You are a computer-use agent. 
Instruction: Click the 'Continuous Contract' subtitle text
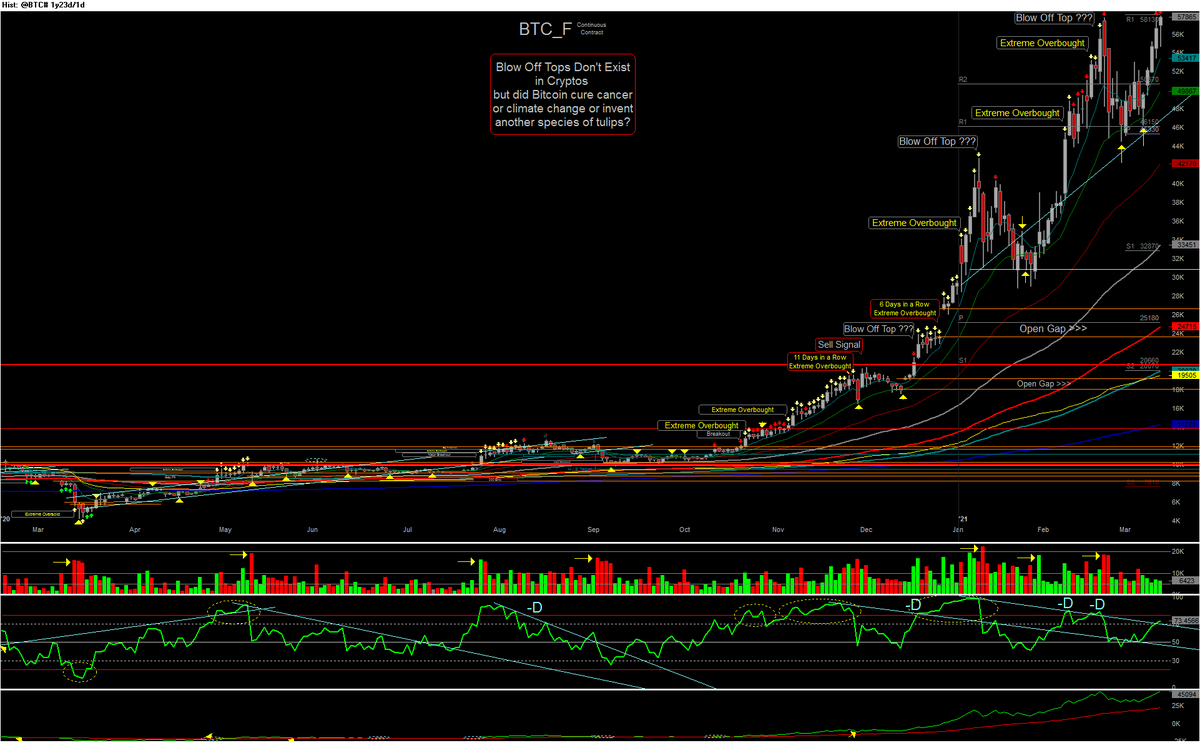click(x=593, y=28)
